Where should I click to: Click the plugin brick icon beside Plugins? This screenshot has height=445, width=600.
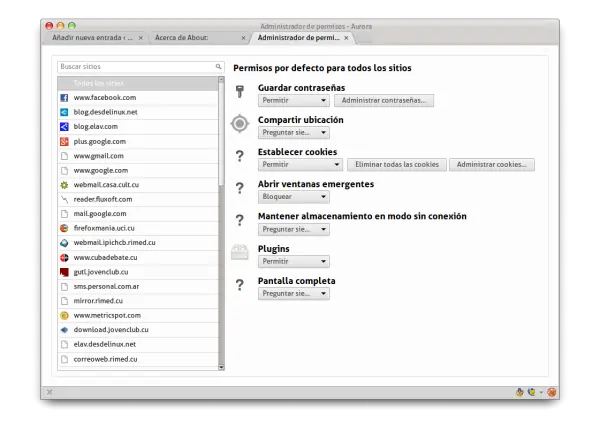[240, 252]
